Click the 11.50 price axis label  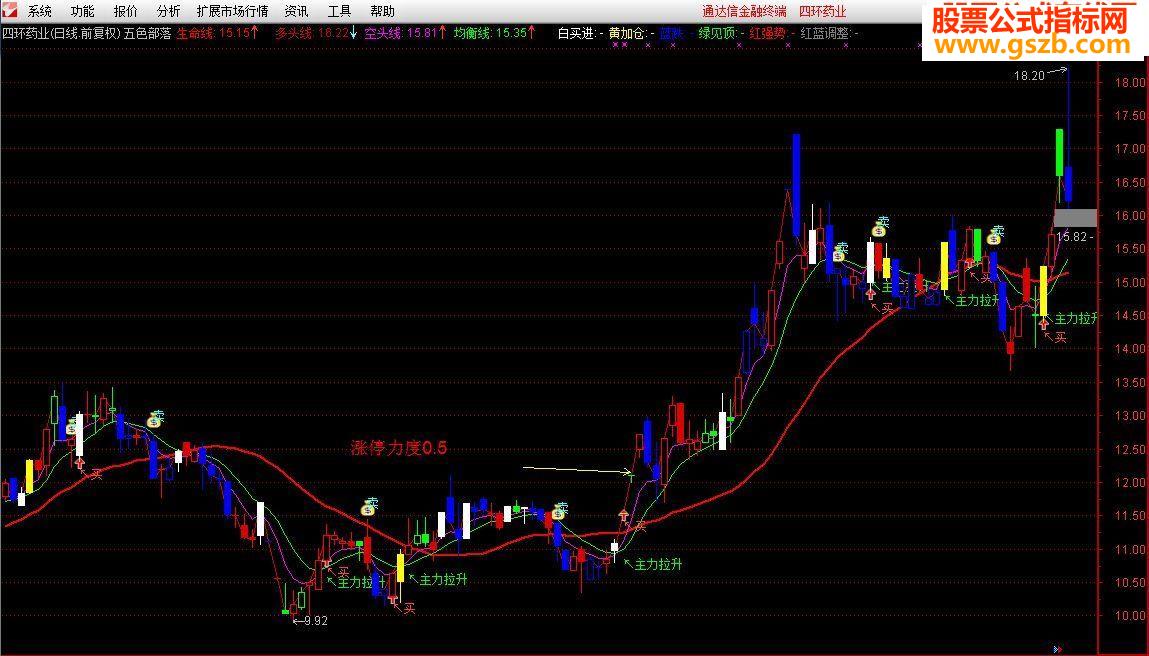tap(1130, 516)
